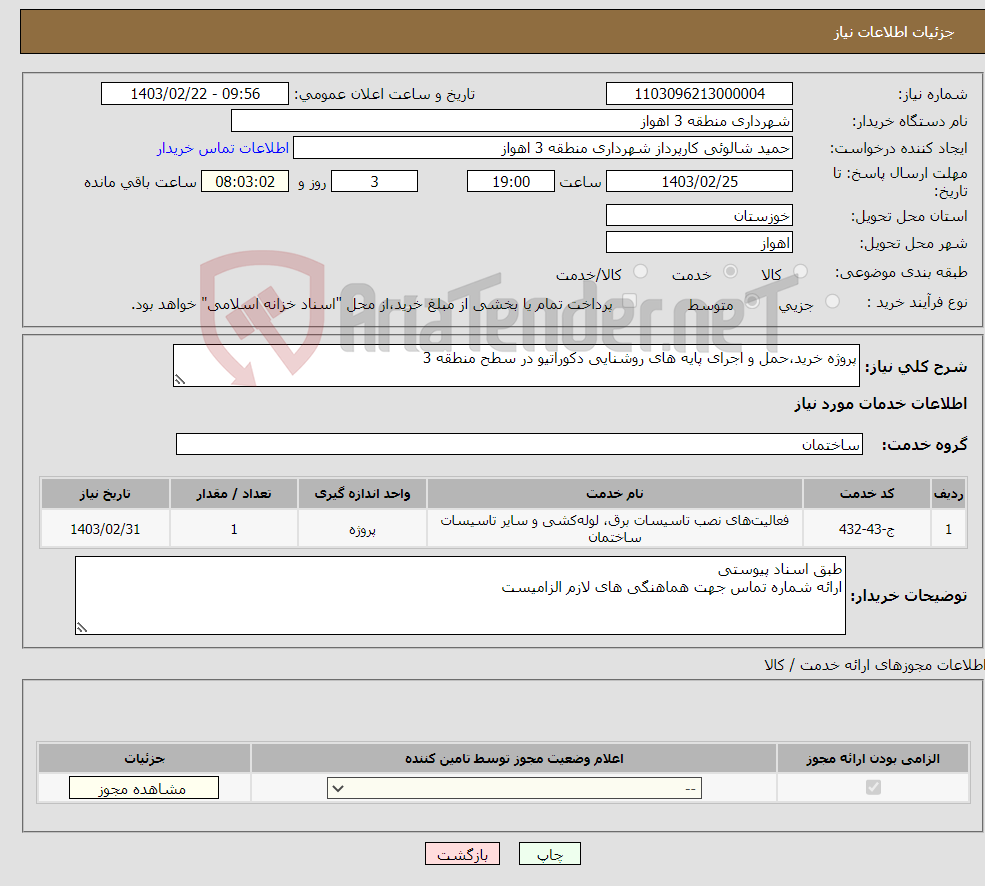Click the تعداد / مقدار column header

pyautogui.click(x=234, y=494)
